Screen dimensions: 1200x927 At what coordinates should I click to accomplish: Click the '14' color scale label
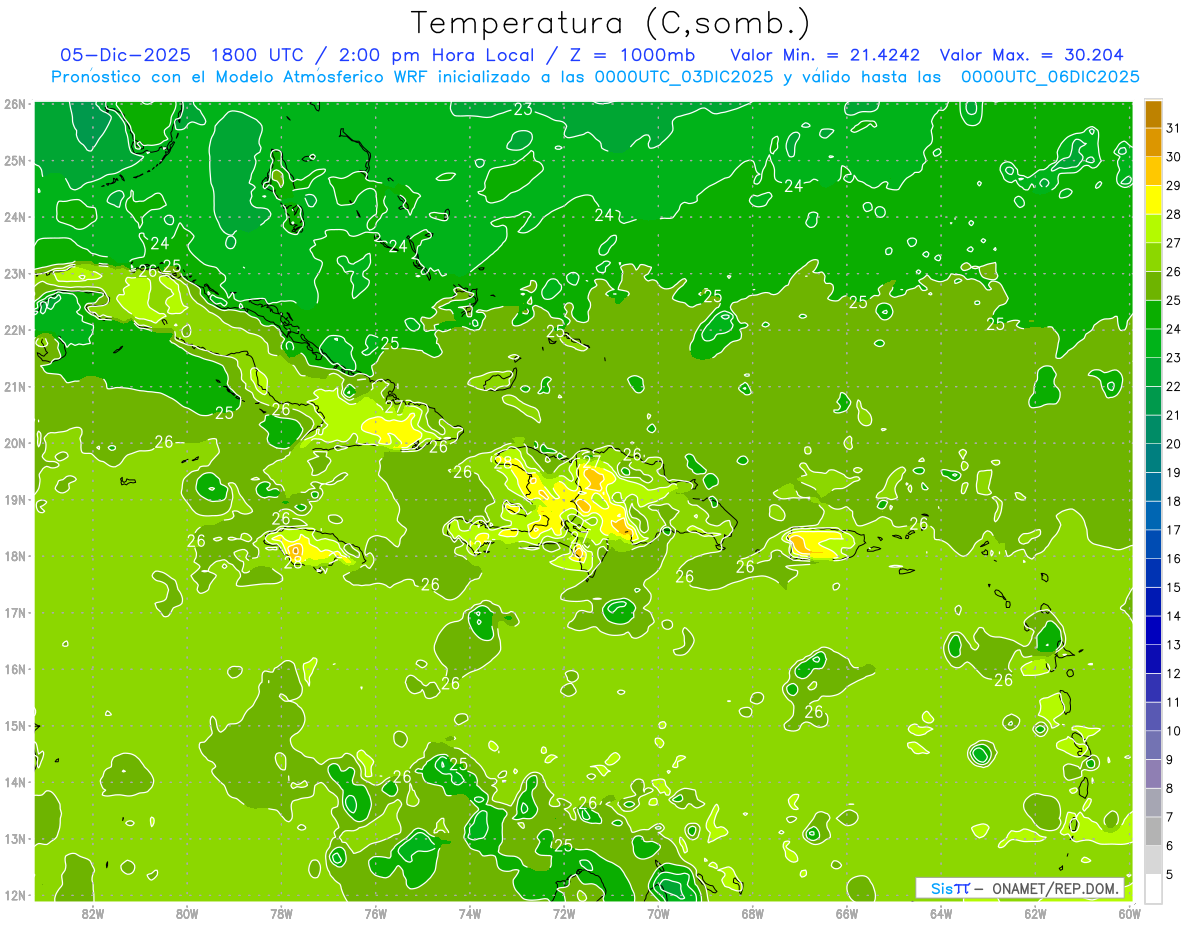coord(1173,616)
